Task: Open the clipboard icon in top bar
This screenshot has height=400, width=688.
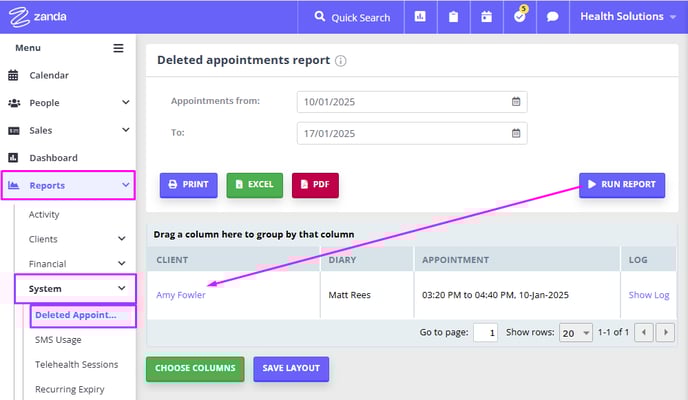Action: (x=453, y=17)
